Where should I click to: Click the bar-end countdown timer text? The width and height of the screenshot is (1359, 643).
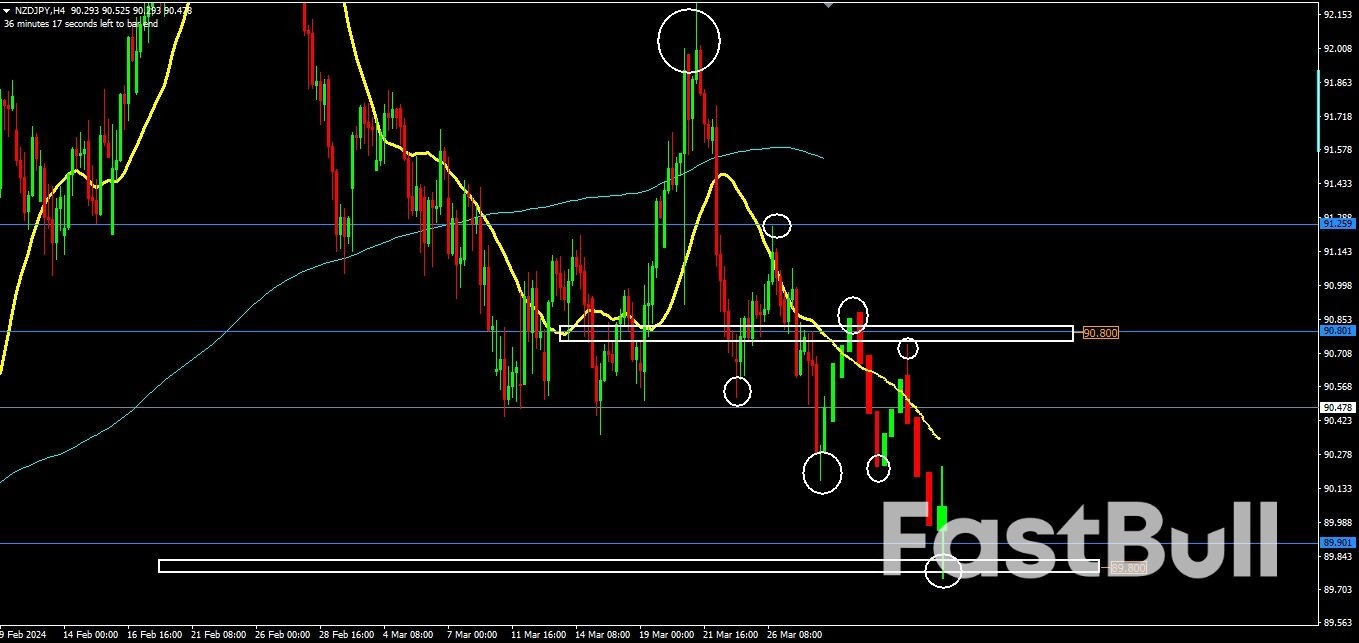(80, 24)
